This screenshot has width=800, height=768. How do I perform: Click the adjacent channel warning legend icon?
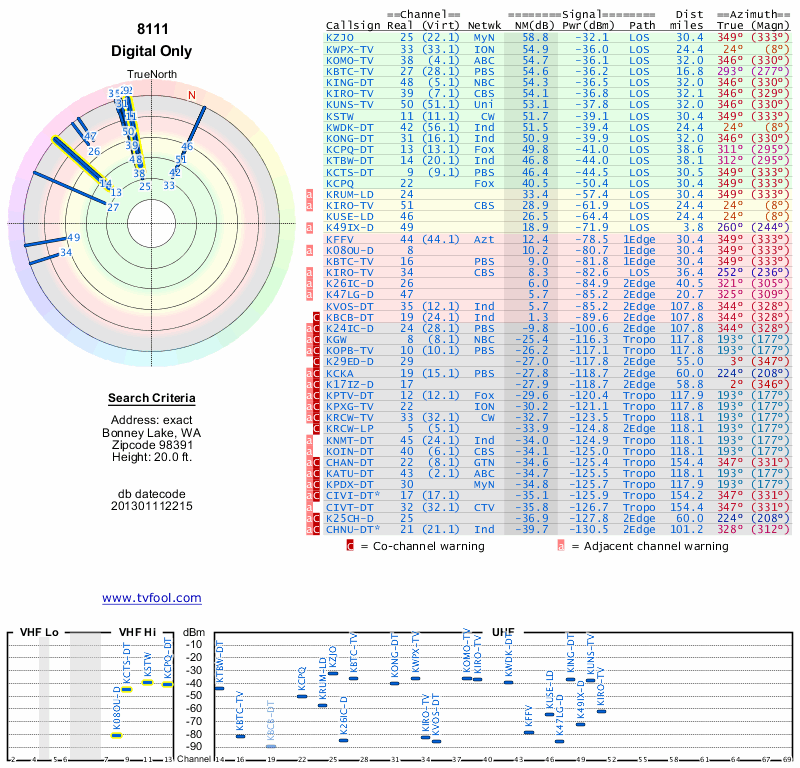(561, 546)
